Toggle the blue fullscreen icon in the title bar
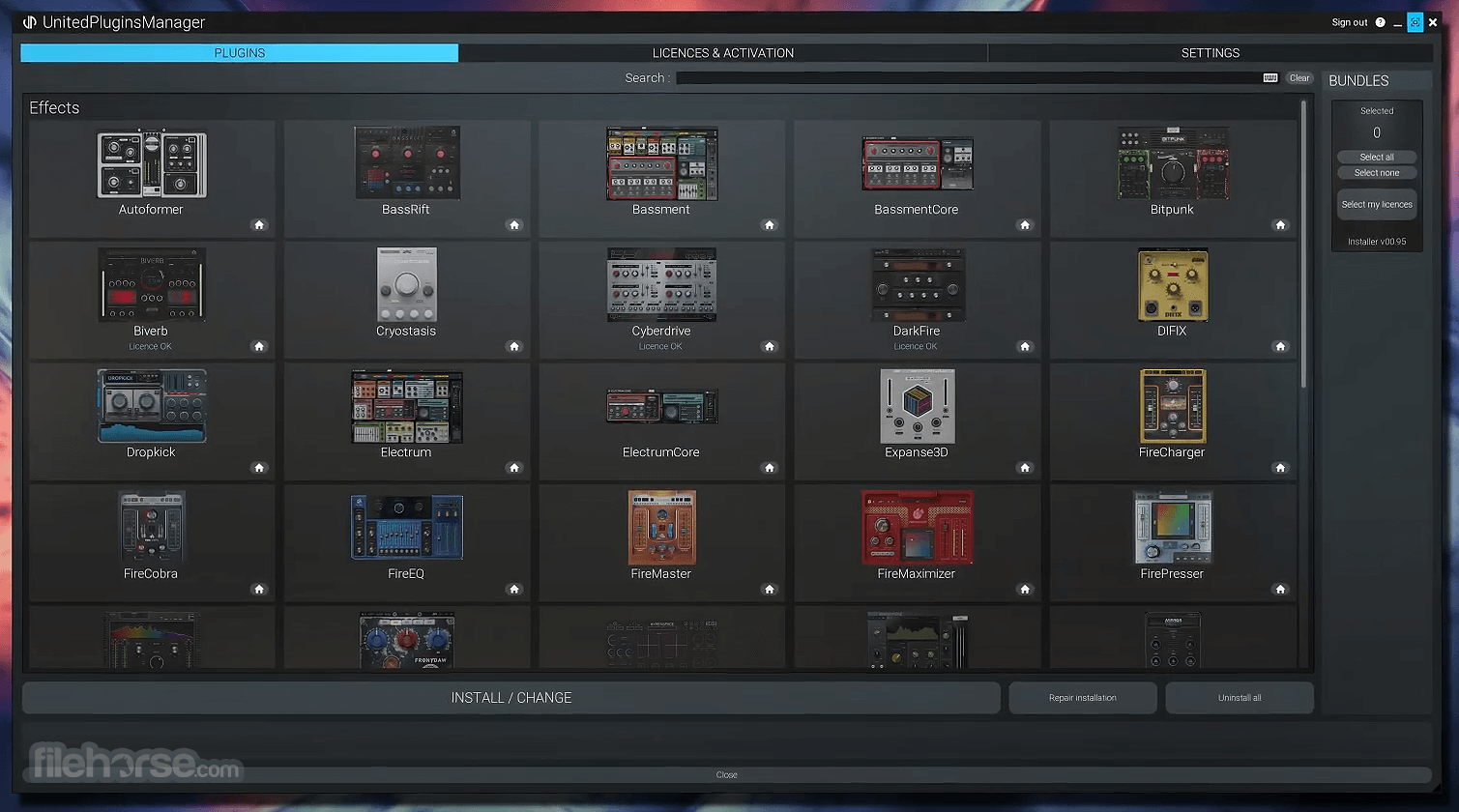The image size is (1459, 812). point(1415,22)
